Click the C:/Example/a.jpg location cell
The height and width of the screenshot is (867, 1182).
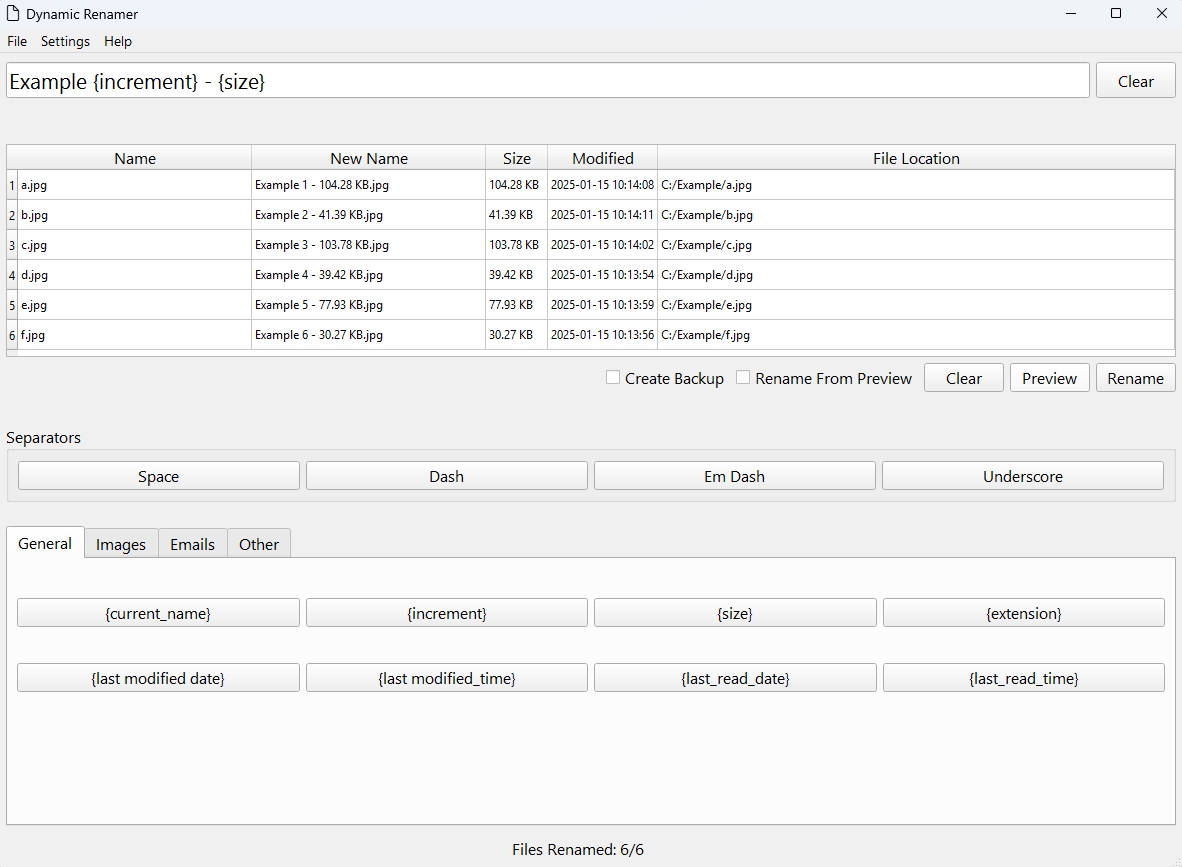[x=916, y=185]
